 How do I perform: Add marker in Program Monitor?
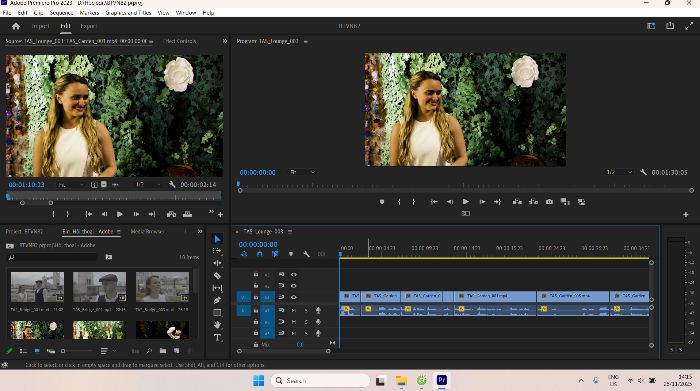click(382, 202)
